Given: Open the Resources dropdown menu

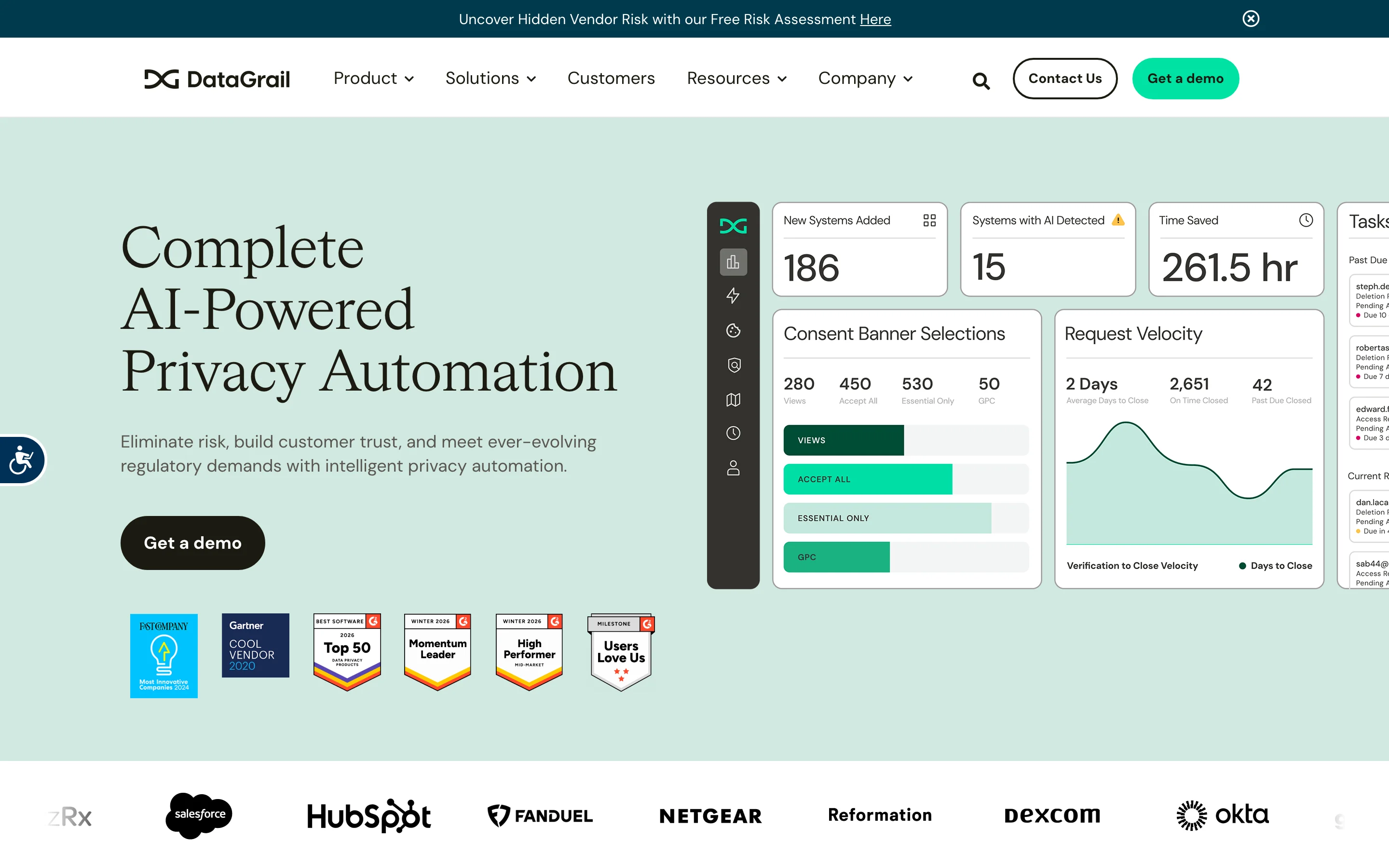Looking at the screenshot, I should 737,78.
